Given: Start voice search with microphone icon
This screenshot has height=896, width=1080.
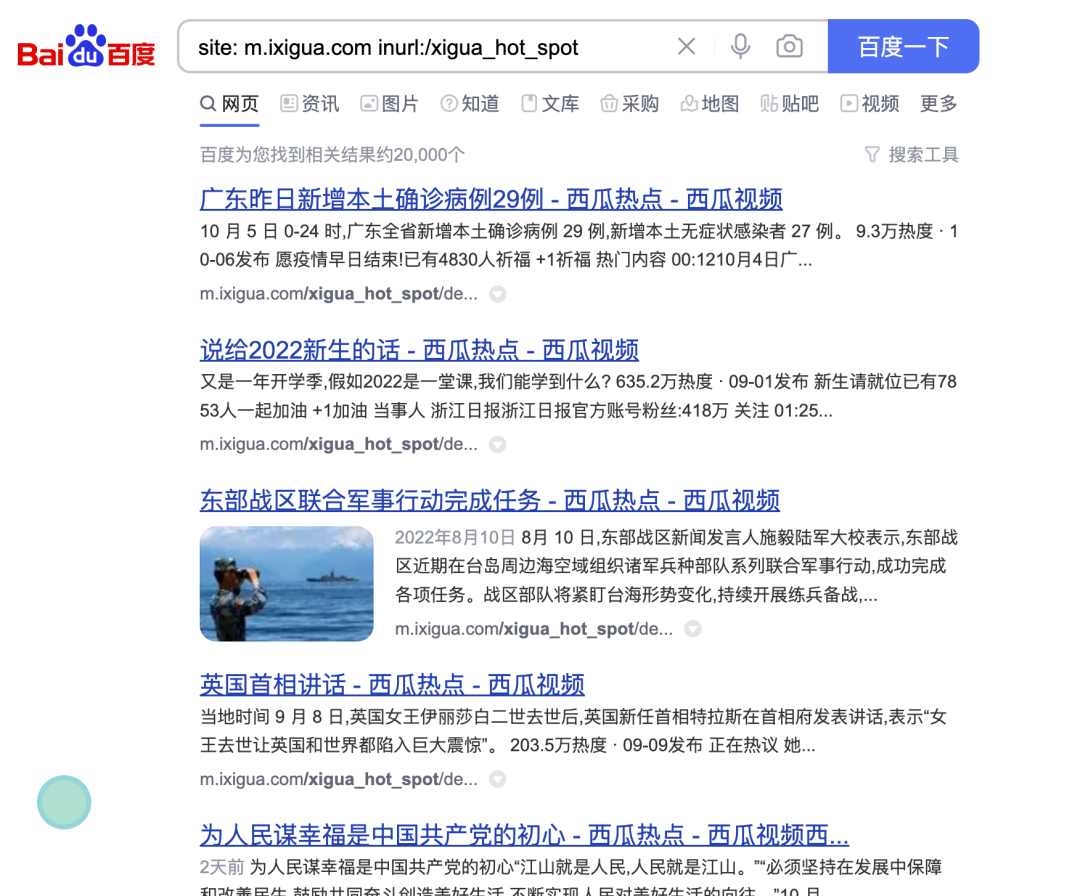Looking at the screenshot, I should tap(740, 47).
